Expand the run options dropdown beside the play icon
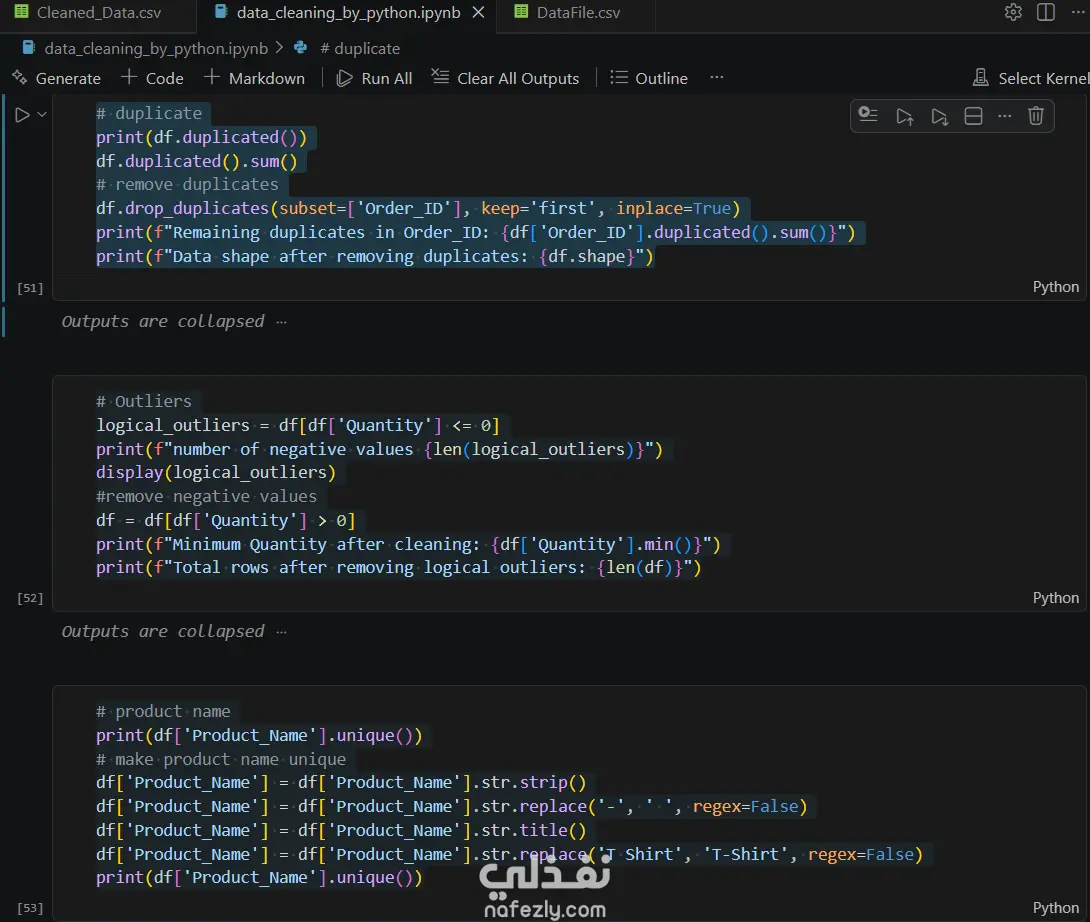 (42, 115)
